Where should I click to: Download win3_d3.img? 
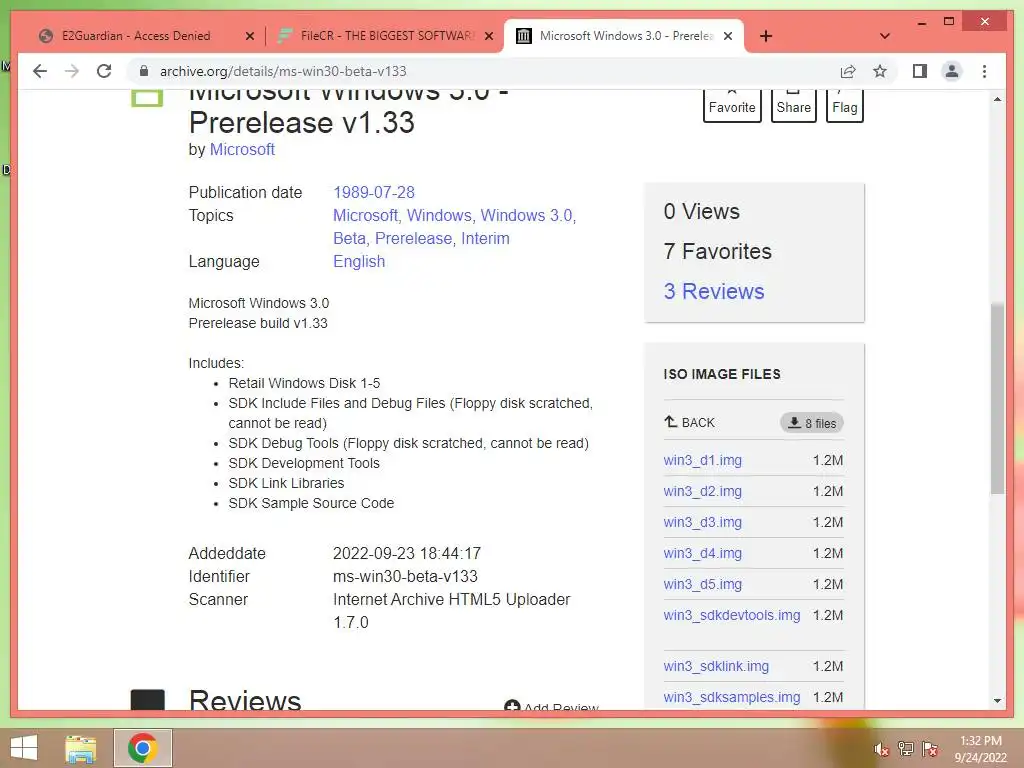point(703,522)
